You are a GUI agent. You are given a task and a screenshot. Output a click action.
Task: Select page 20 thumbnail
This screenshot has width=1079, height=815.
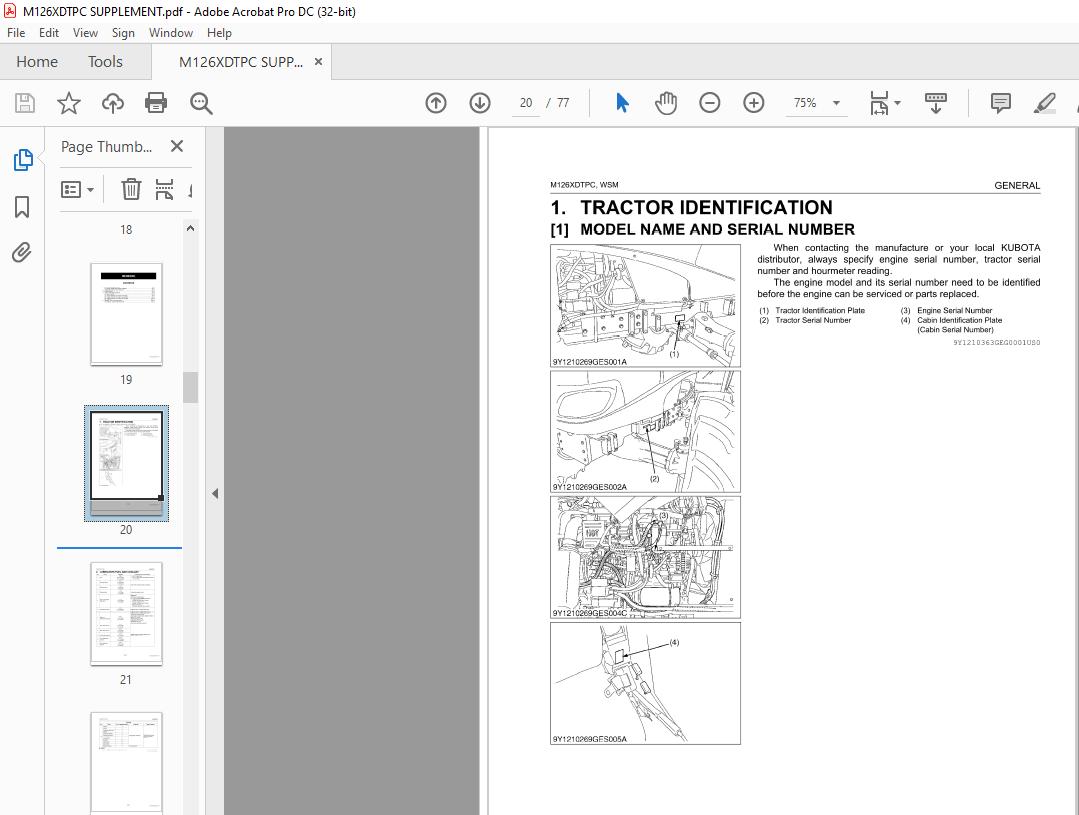[127, 463]
